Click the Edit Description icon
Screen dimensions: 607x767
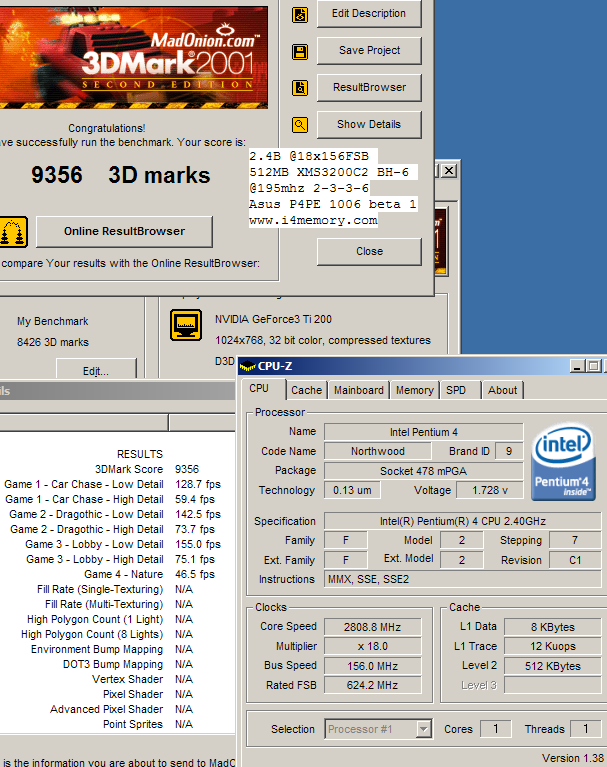300,15
